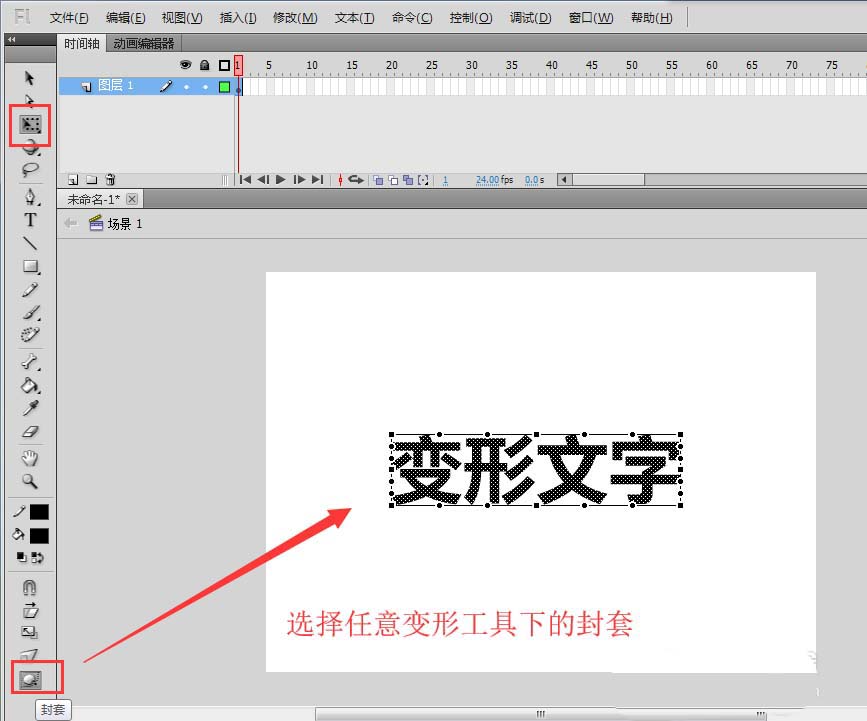Swap stroke and fill colors
Viewport: 867px width, 721px height.
[38, 557]
